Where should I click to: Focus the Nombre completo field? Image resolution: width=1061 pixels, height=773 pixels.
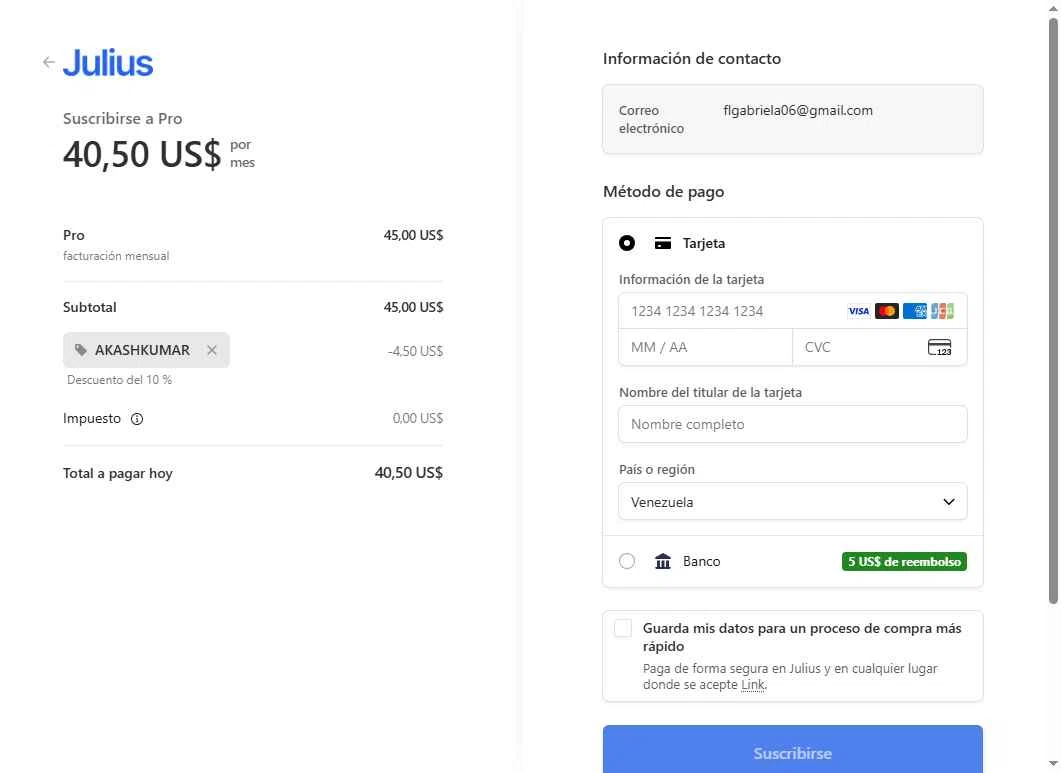click(x=792, y=424)
